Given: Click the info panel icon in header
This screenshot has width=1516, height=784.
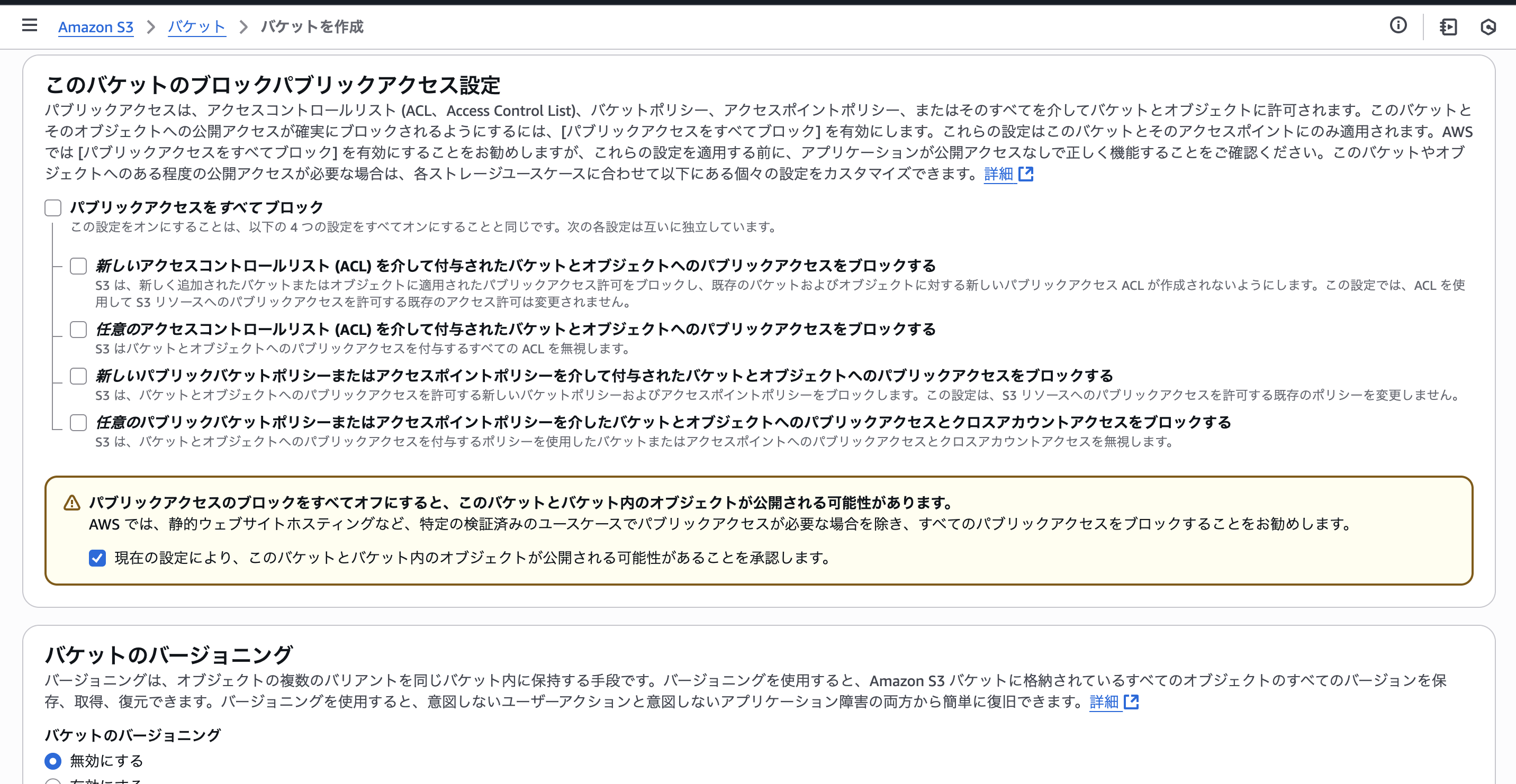Looking at the screenshot, I should tap(1398, 25).
